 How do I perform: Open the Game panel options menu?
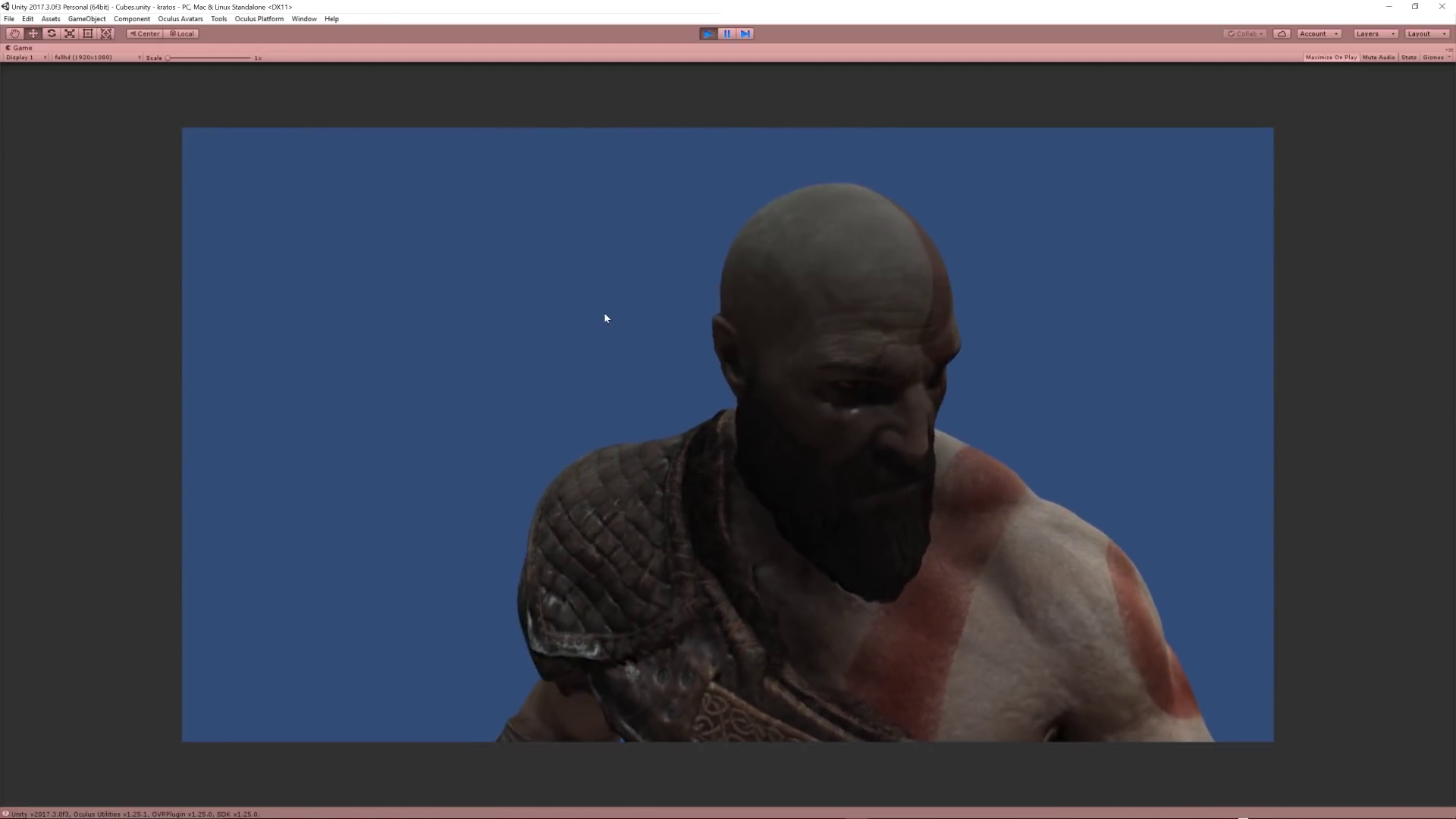[x=1449, y=49]
